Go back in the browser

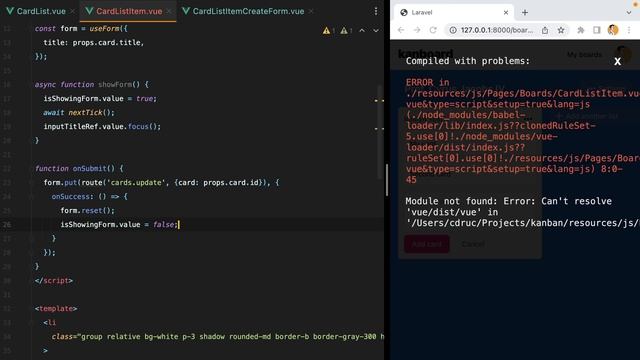(401, 30)
